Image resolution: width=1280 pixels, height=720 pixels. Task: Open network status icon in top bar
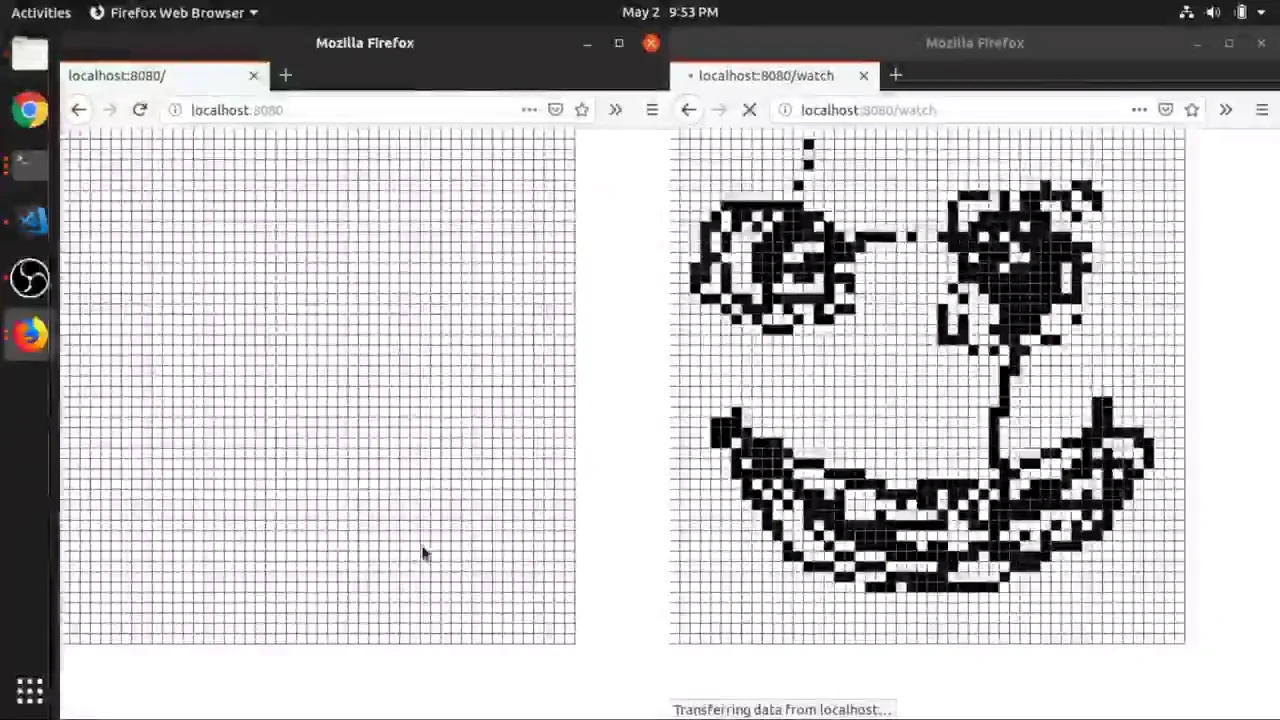tap(1186, 12)
